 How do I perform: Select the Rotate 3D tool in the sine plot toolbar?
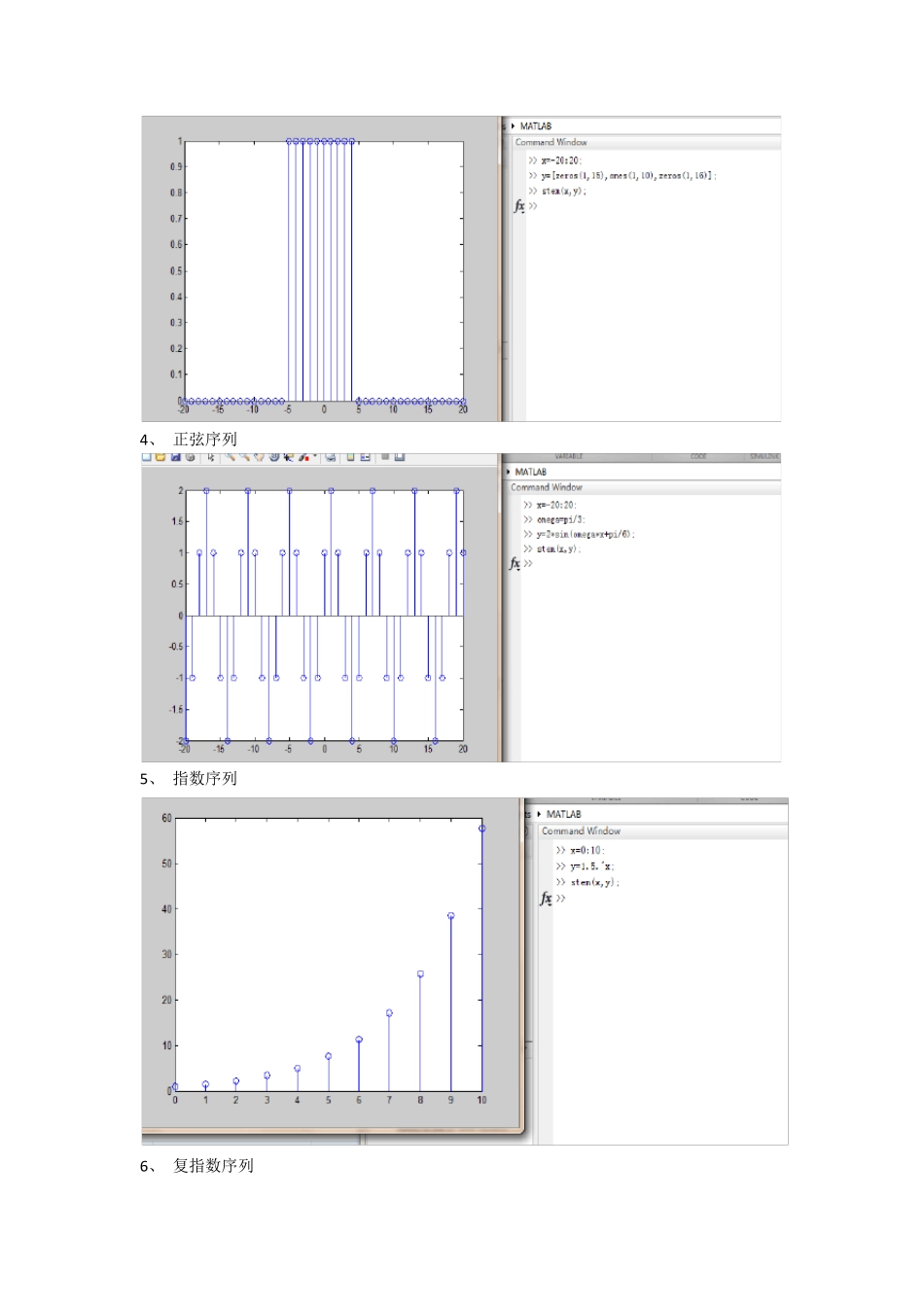[x=274, y=456]
